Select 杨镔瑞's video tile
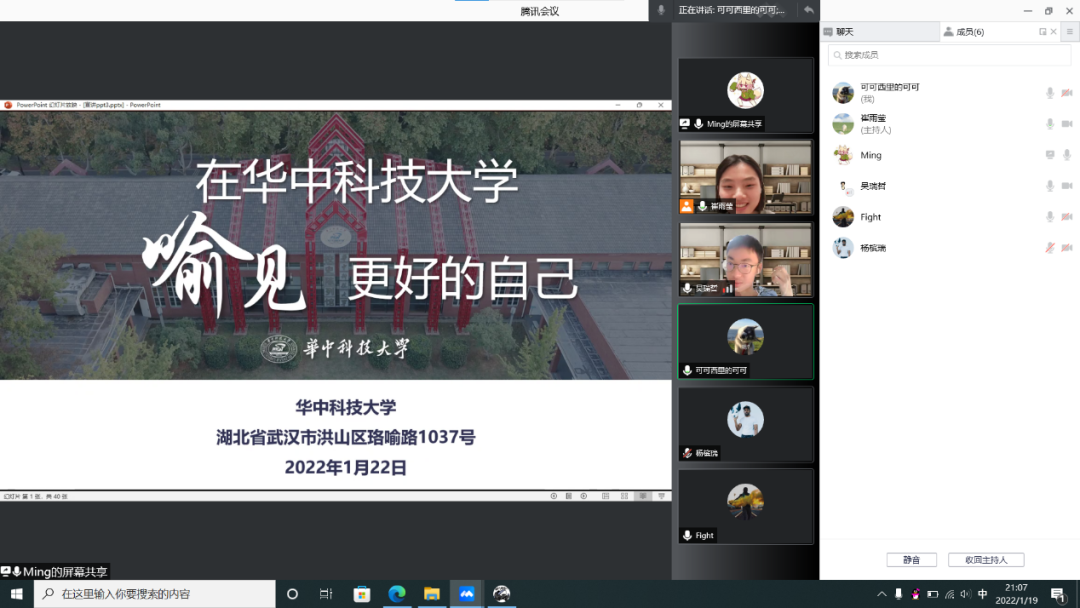 pos(745,424)
